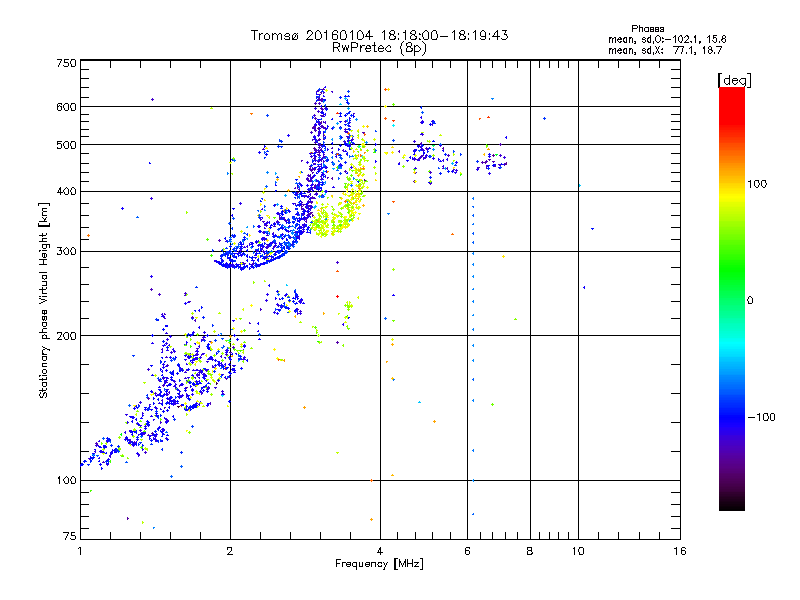Screen dimensions: 800x600
Task: Click the y-axis tick label '750'
Action: (x=66, y=63)
